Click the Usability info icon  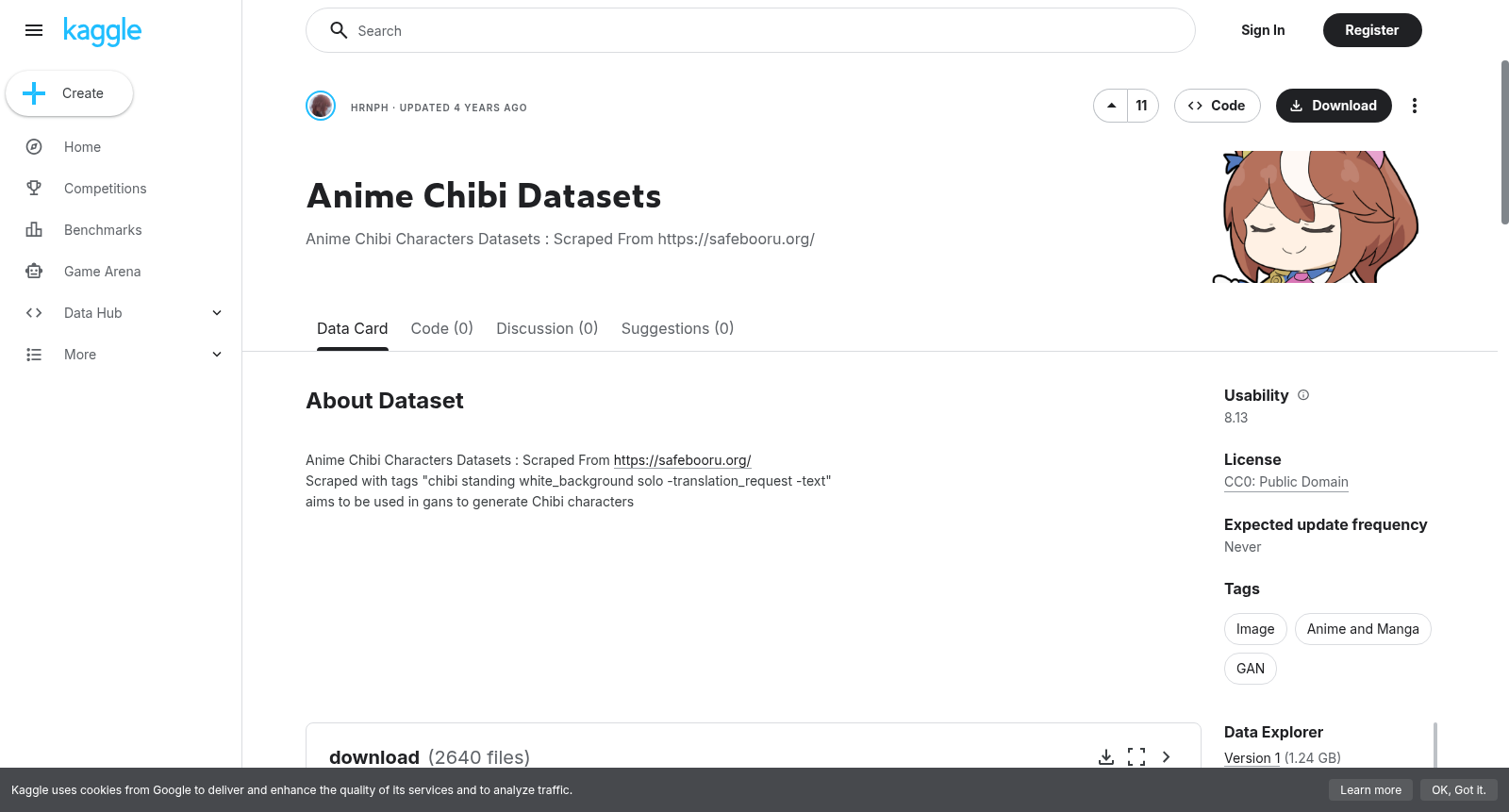point(1303,395)
